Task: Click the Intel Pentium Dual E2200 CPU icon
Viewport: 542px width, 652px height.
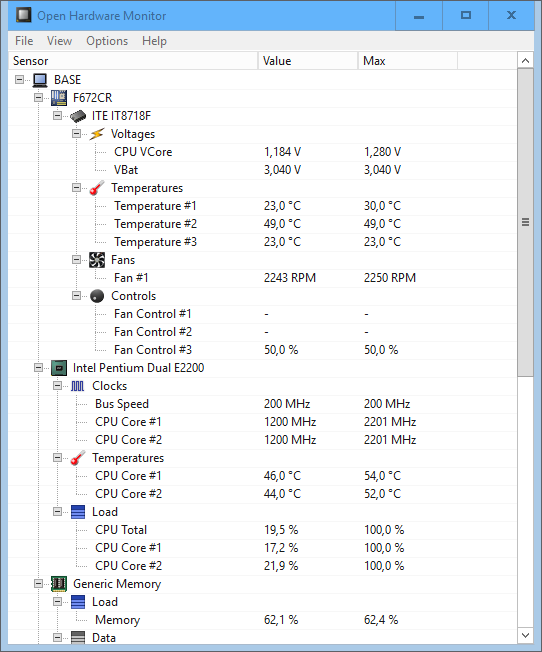Action: point(59,368)
